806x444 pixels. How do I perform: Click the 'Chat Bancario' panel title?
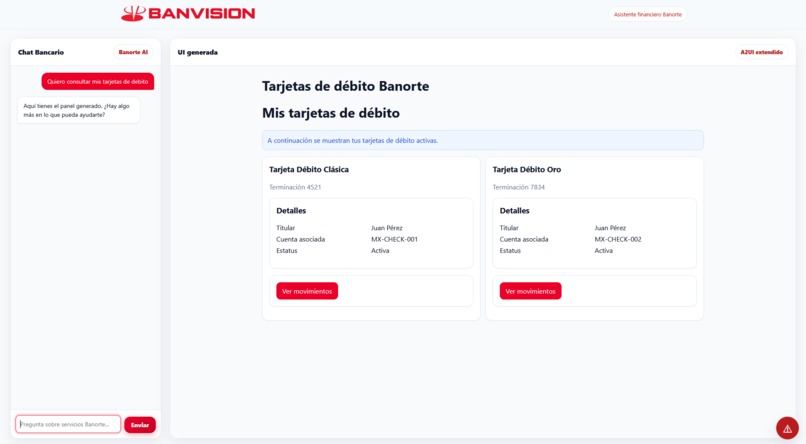(x=41, y=52)
